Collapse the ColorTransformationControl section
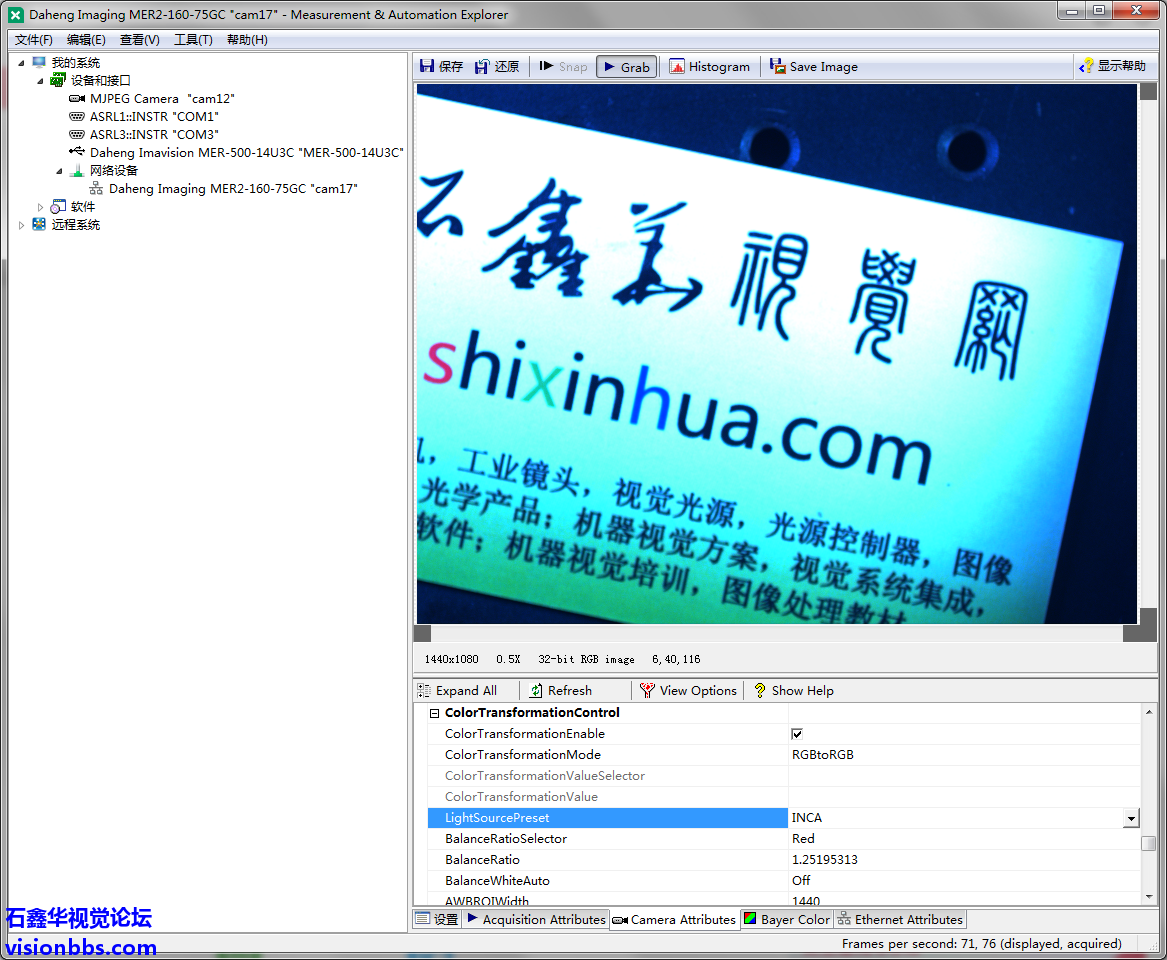The height and width of the screenshot is (960, 1167). click(435, 713)
